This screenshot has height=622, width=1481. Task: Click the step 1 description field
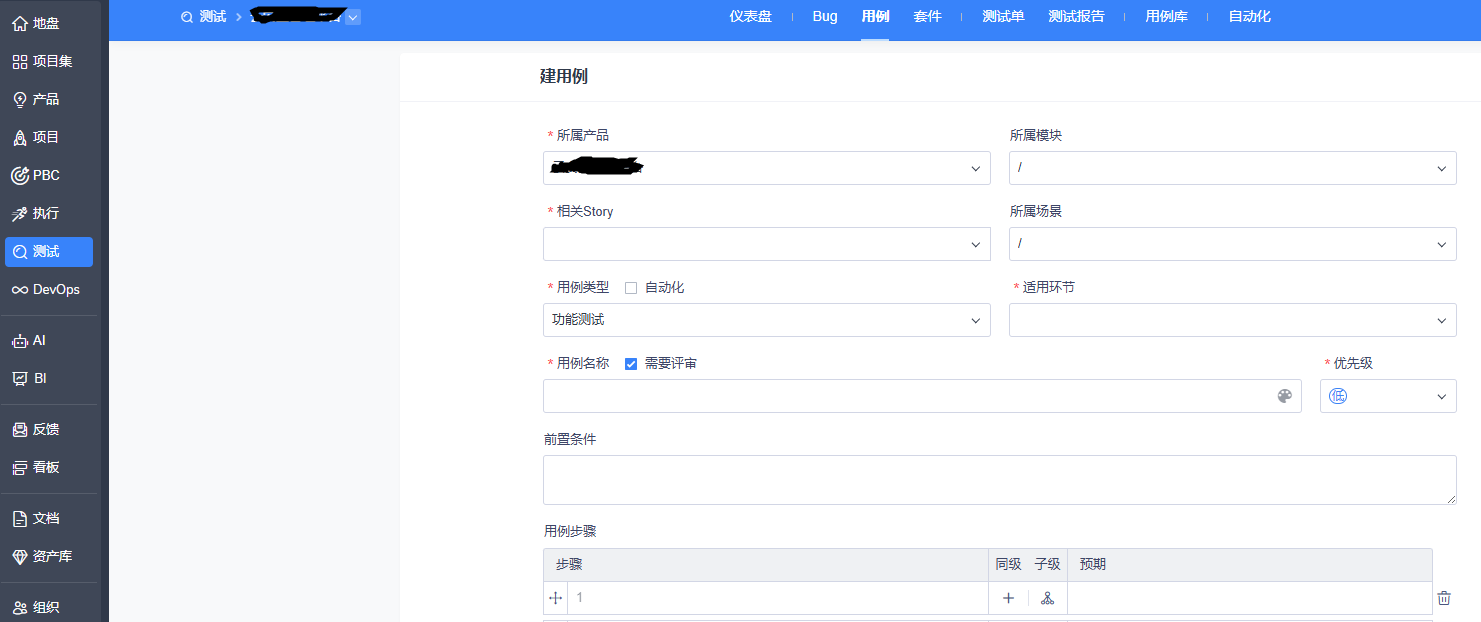(777, 598)
